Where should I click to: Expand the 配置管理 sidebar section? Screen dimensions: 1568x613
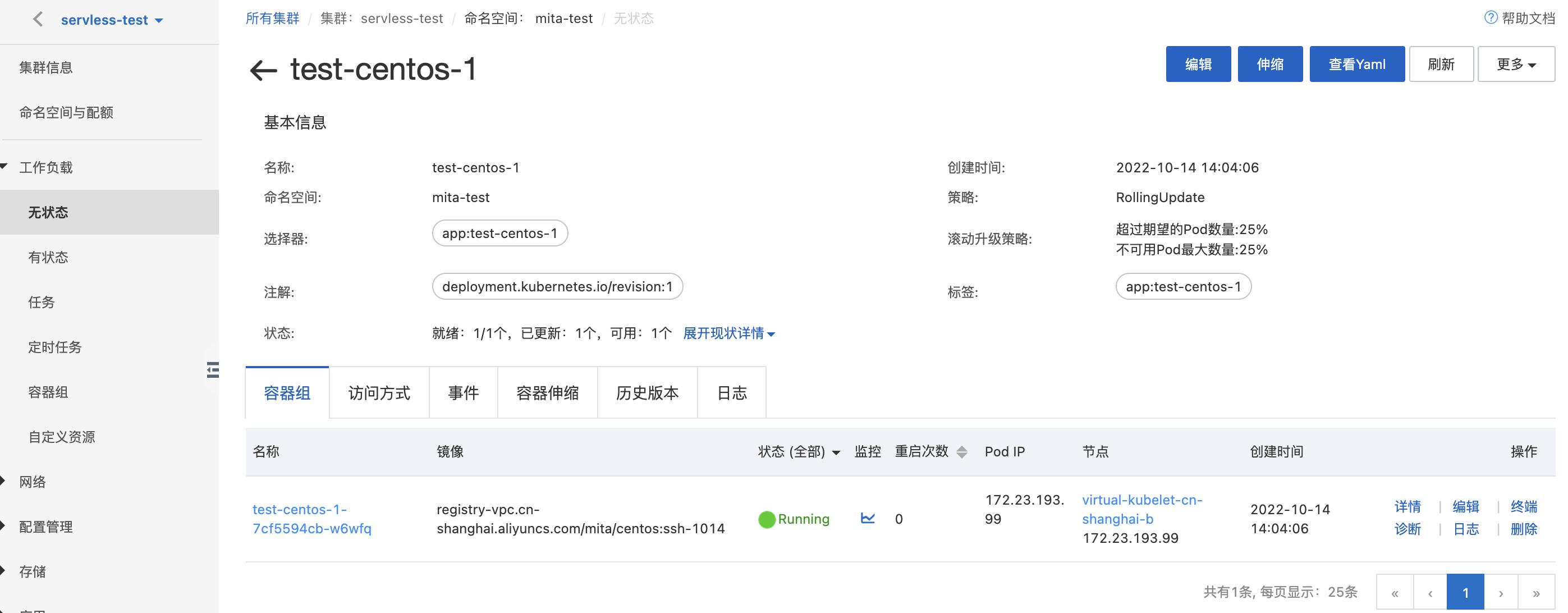click(3, 527)
